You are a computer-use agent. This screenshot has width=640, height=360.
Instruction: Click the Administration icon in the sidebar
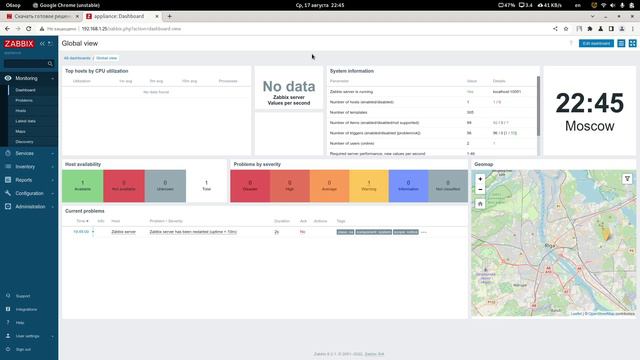click(8, 207)
